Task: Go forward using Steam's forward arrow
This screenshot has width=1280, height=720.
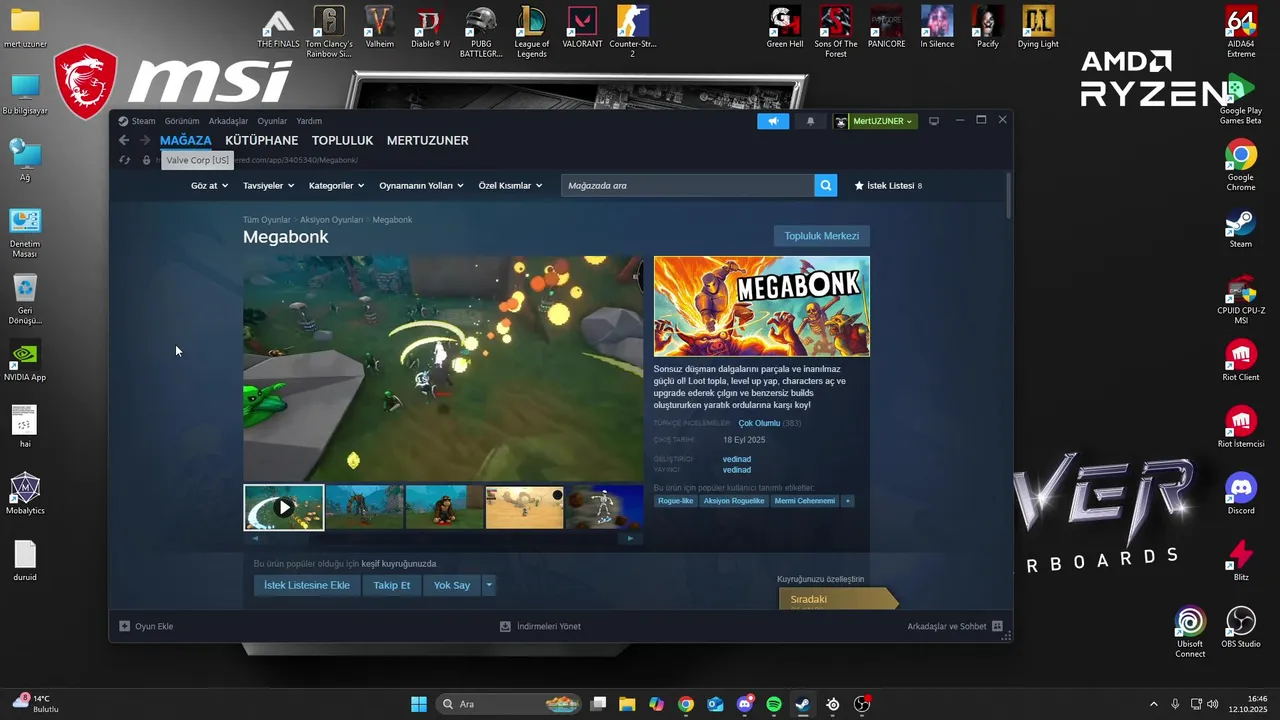Action: (145, 140)
